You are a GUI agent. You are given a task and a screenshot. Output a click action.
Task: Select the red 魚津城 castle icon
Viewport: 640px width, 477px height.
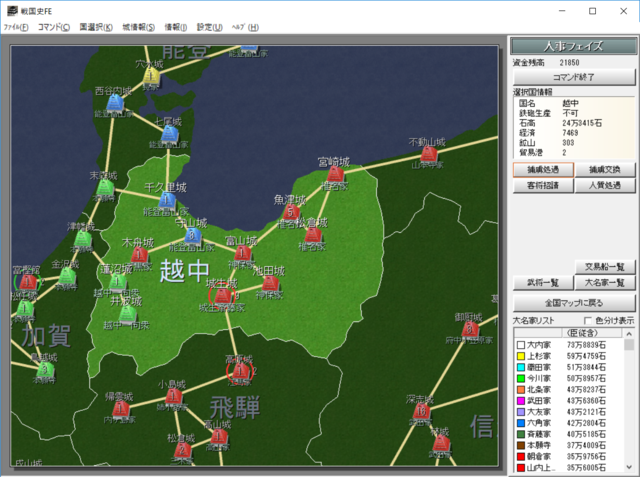click(291, 212)
